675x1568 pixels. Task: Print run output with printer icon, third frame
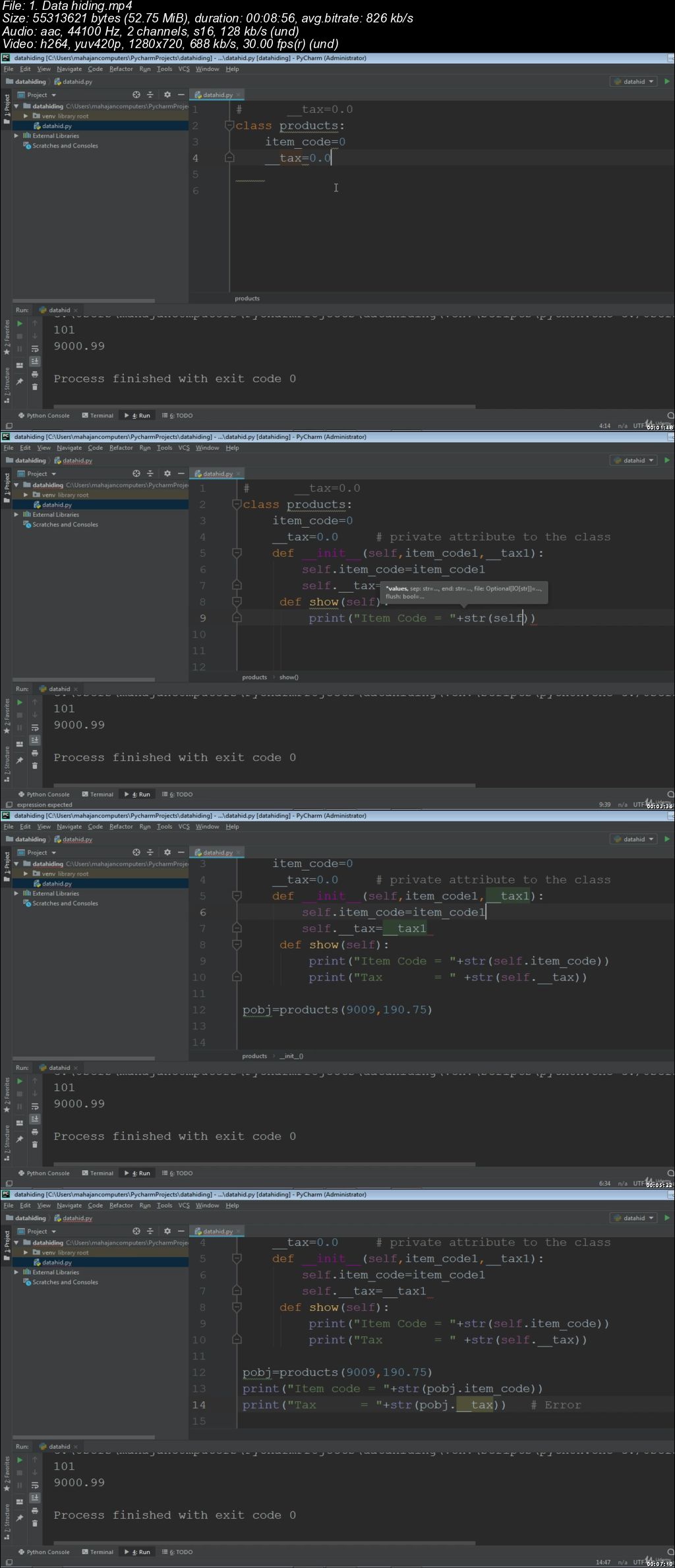click(35, 1132)
